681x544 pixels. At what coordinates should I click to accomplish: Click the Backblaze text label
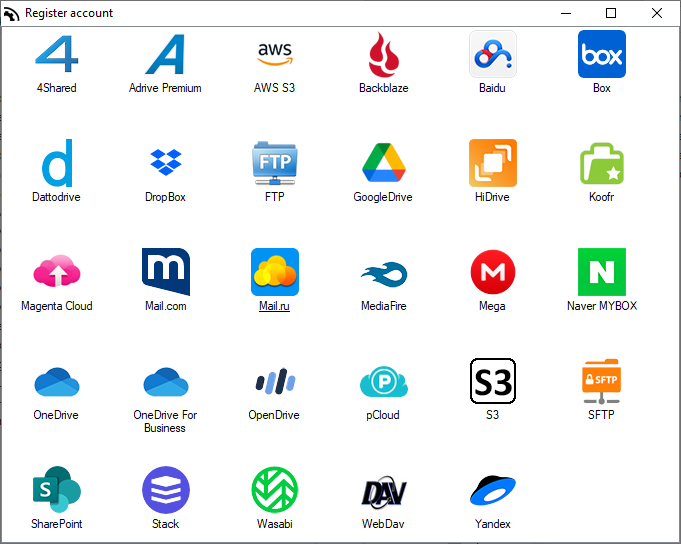pos(383,88)
